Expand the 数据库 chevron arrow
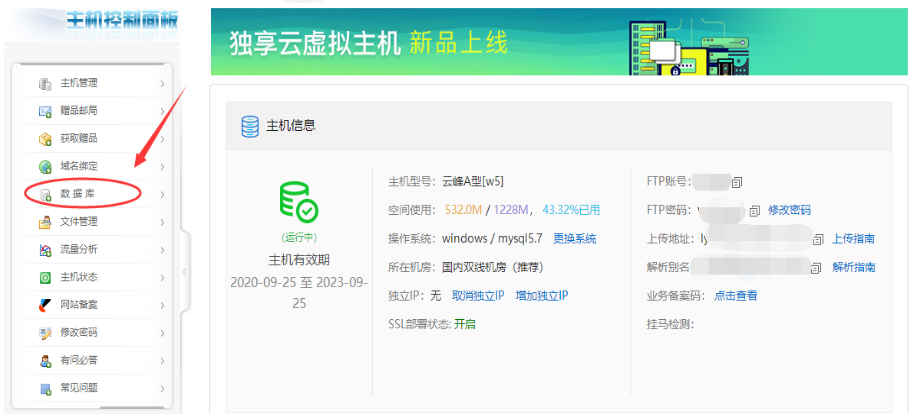The height and width of the screenshot is (416, 910). [x=162, y=194]
